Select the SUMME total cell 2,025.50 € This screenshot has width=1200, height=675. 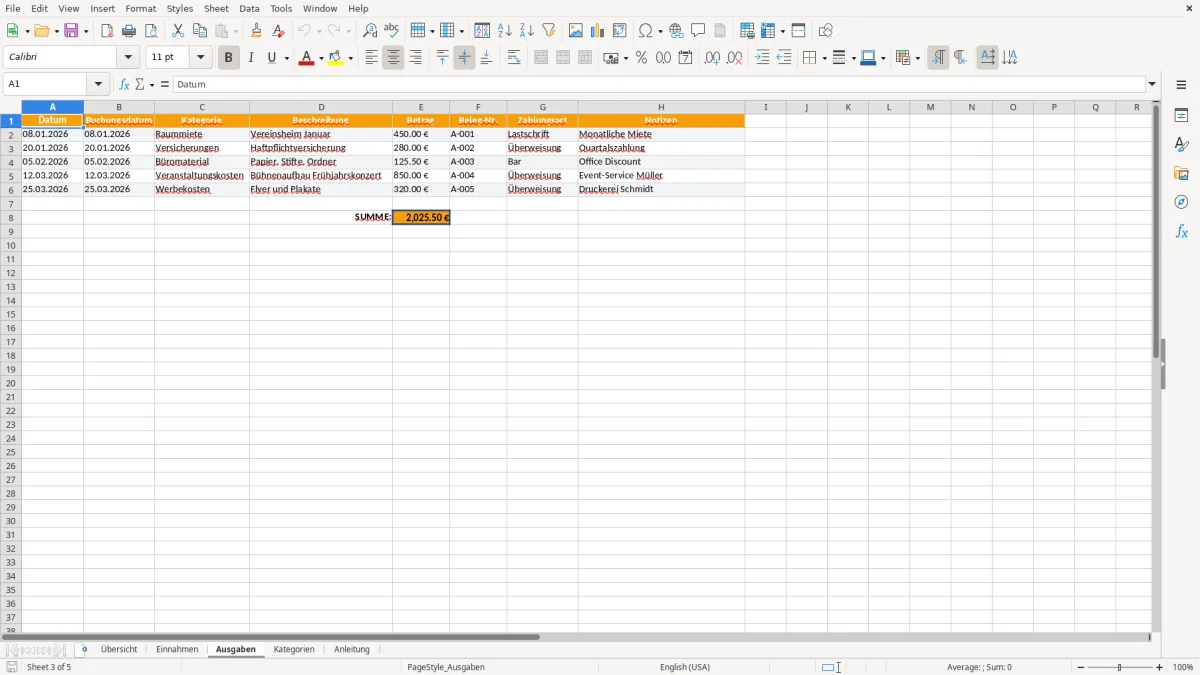click(421, 217)
